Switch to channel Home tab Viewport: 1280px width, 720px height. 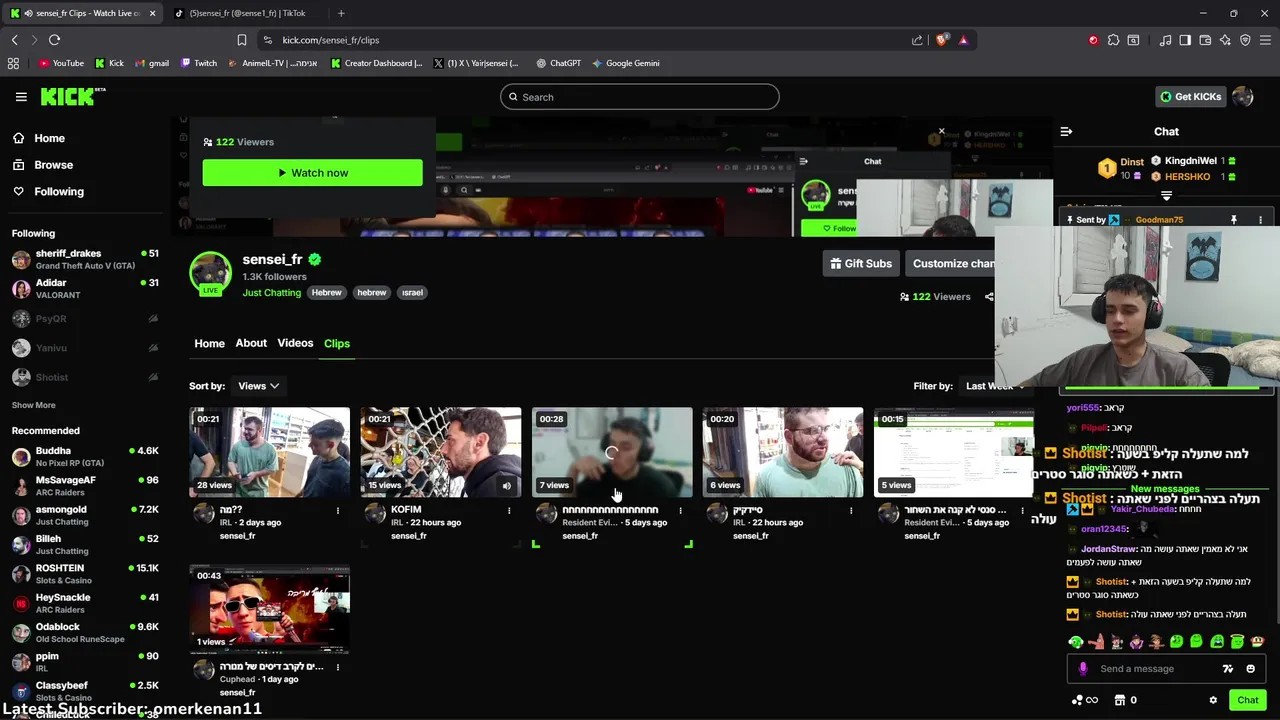[209, 343]
